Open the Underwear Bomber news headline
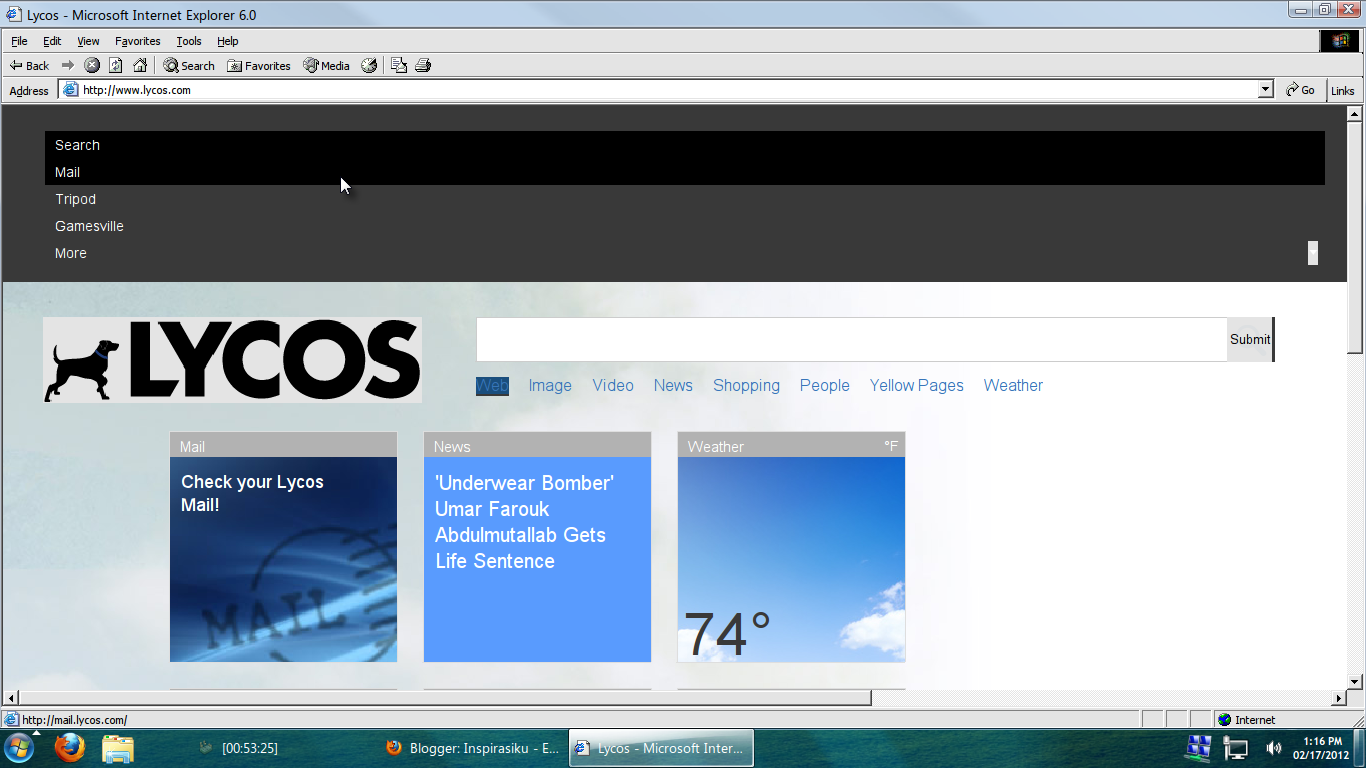Screen dimensions: 1366x768 click(525, 522)
